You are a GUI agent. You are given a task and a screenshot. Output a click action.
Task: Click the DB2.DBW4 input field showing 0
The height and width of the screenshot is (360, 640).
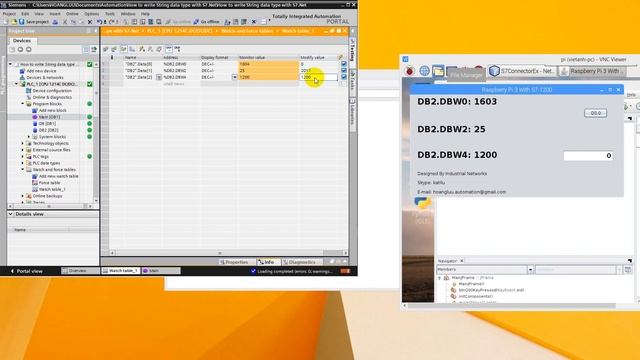[x=588, y=156]
